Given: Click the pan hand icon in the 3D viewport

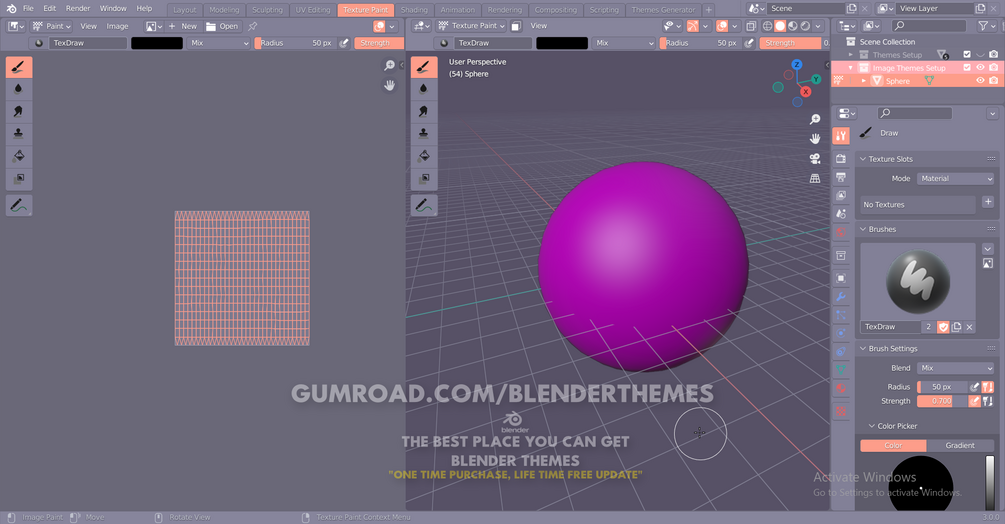Looking at the screenshot, I should pyautogui.click(x=815, y=138).
